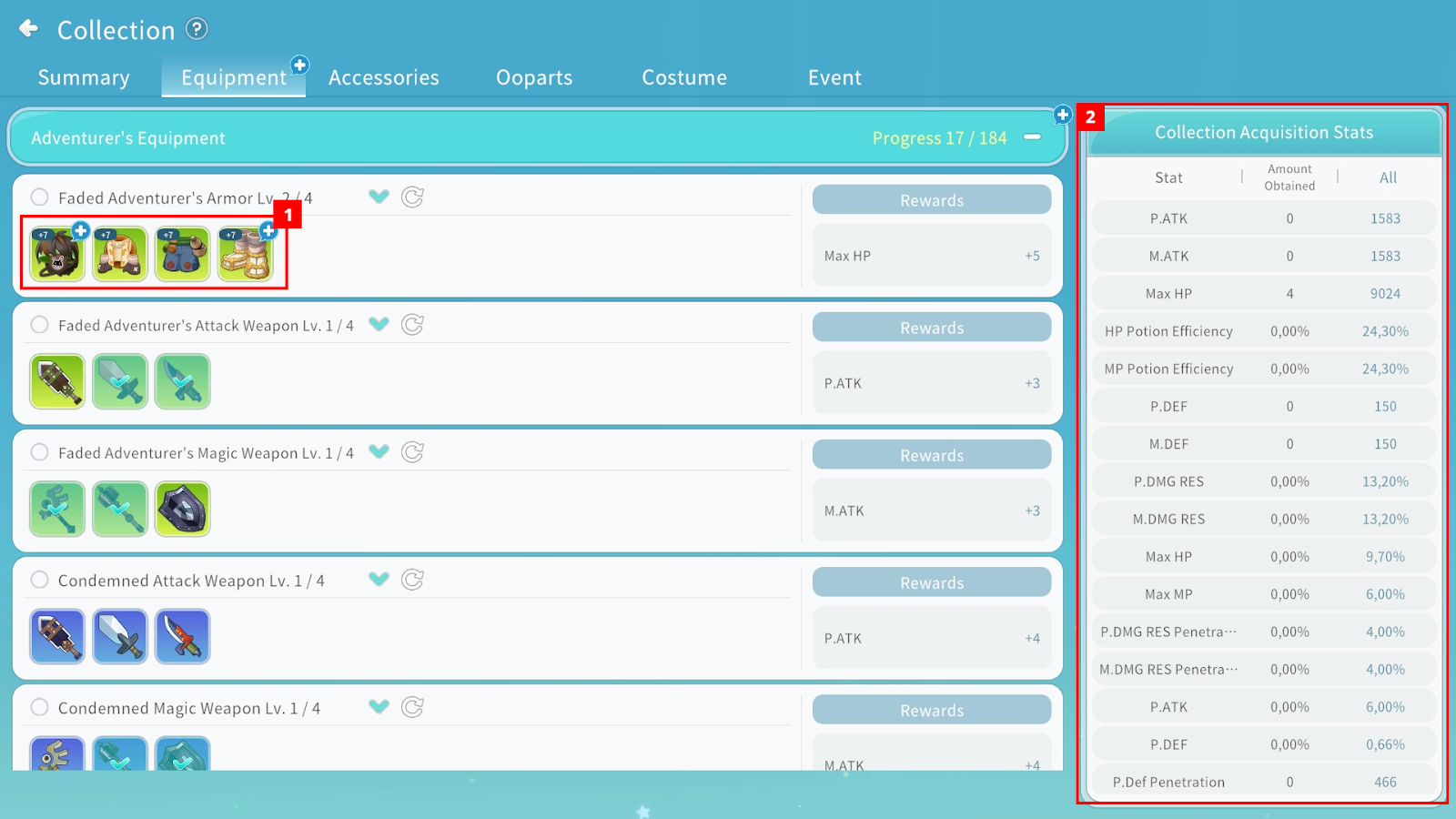Click Rewards button for Faded Adventurer's Armor
The image size is (1456, 819).
(x=931, y=200)
